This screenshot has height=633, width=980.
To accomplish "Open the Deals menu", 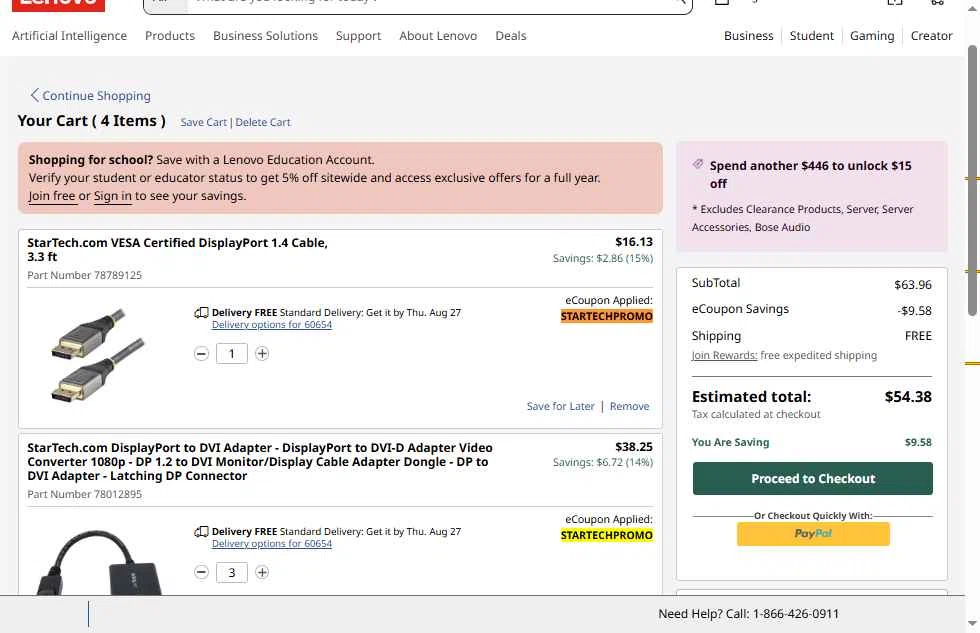I will point(511,36).
